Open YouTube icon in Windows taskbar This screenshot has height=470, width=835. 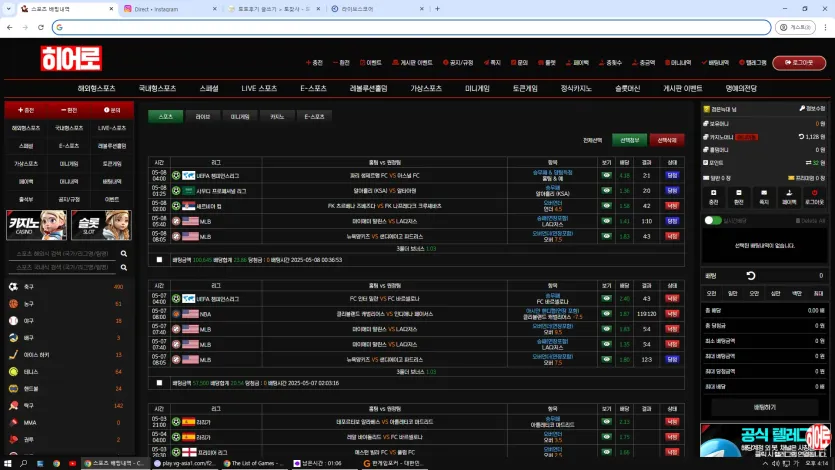(x=72, y=464)
